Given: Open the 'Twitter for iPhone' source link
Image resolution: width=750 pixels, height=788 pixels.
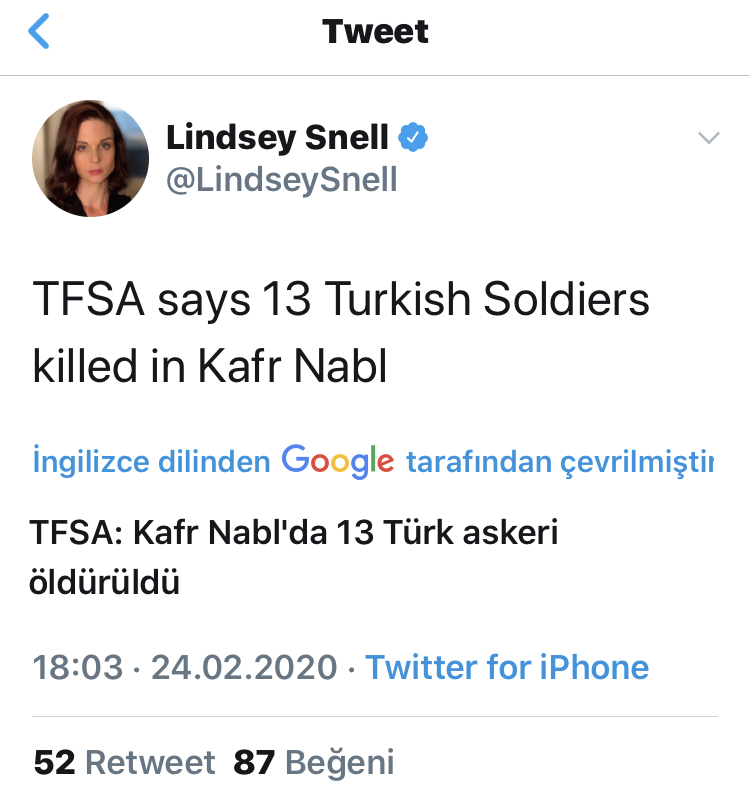Looking at the screenshot, I should (x=506, y=667).
